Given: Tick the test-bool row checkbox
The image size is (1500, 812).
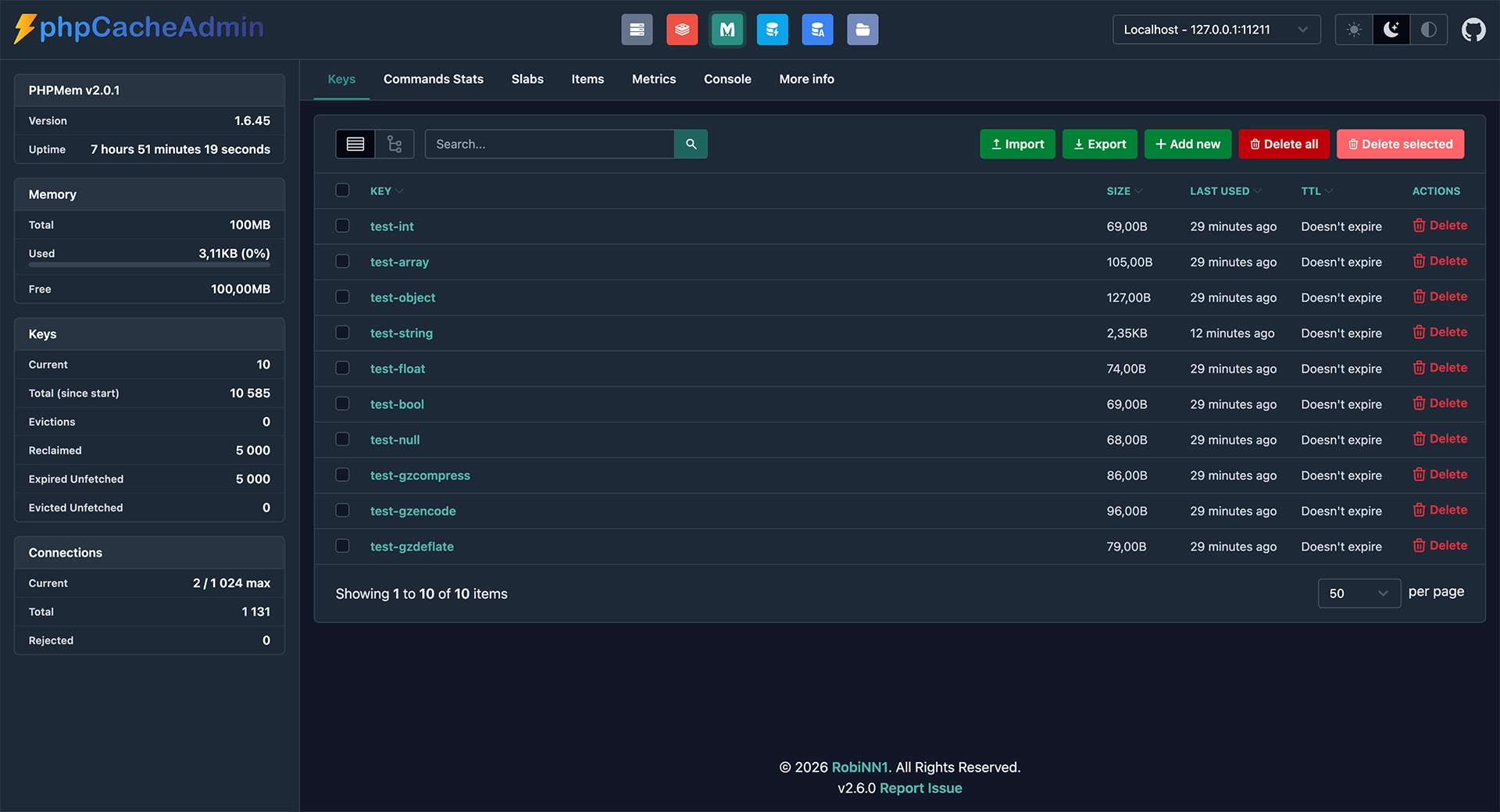Looking at the screenshot, I should pos(342,404).
